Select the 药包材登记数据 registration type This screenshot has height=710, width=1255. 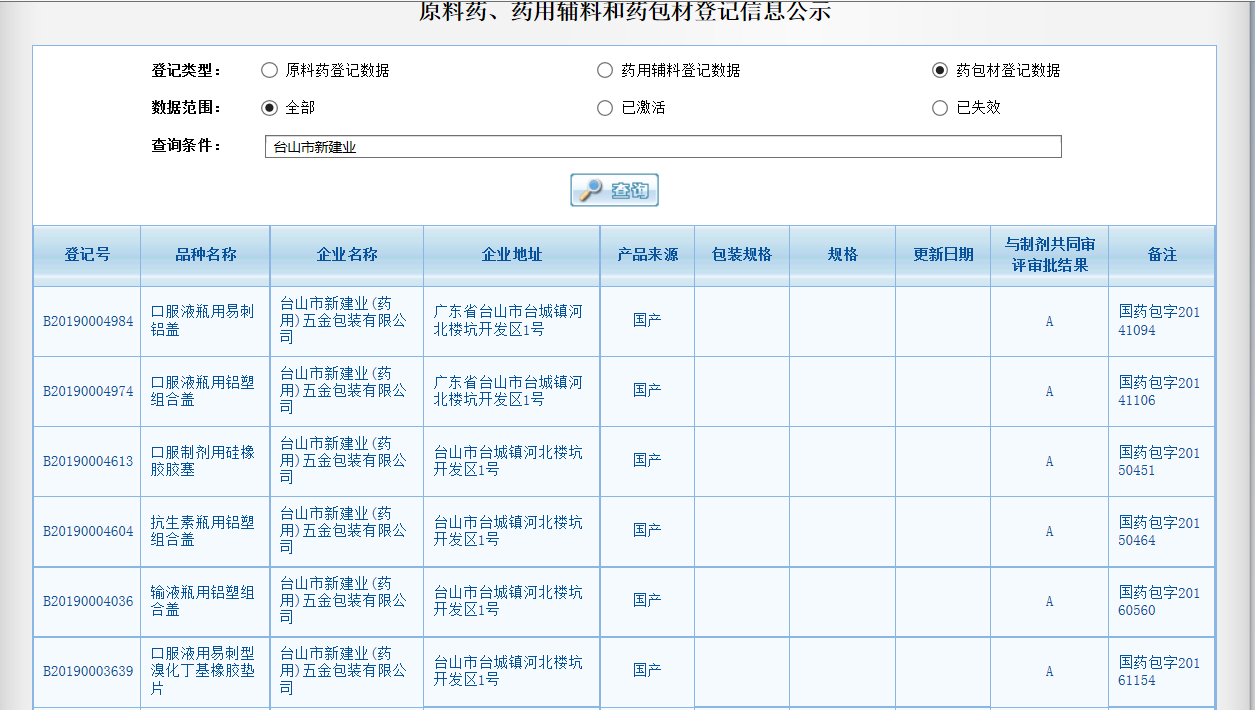[x=938, y=69]
